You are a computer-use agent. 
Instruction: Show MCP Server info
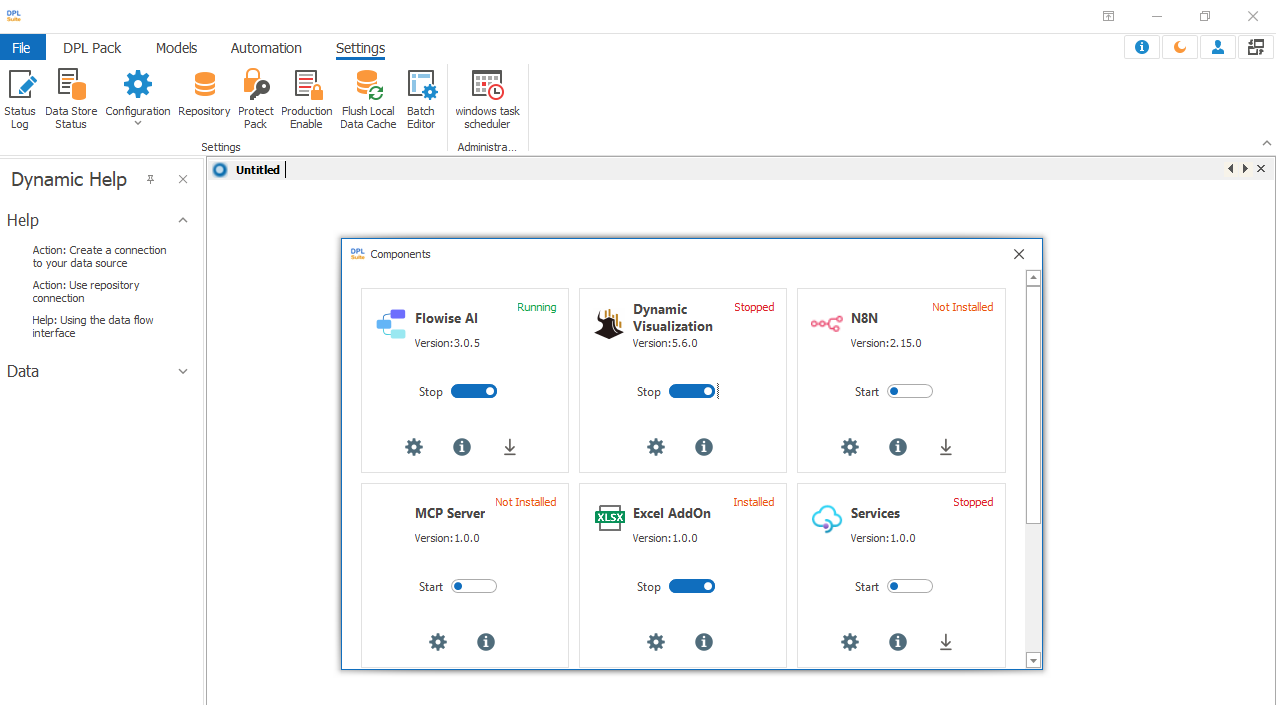[486, 642]
